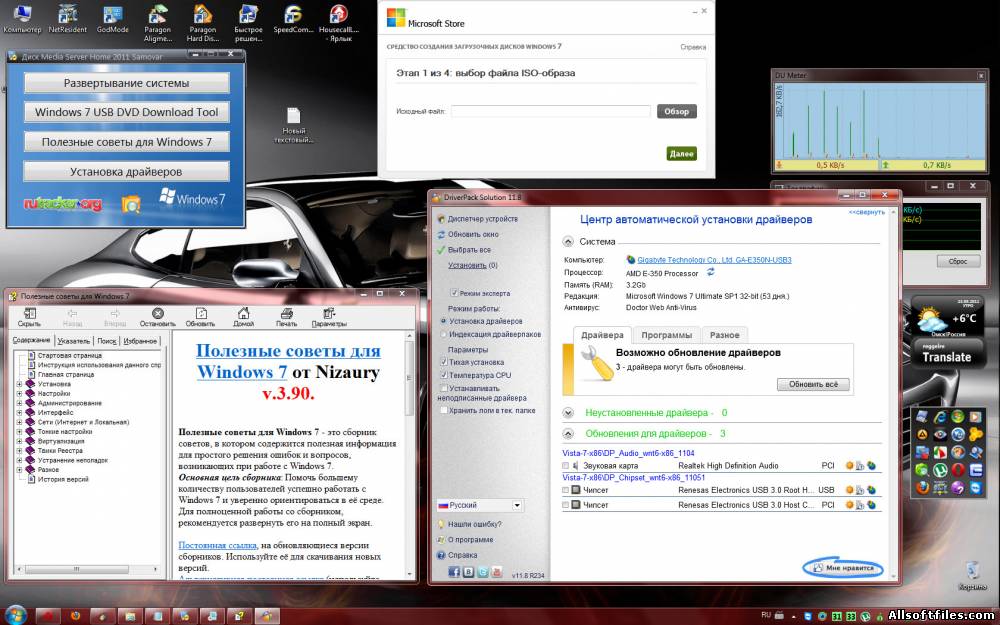Open the Параметры options icon in help toolbar

[329, 316]
